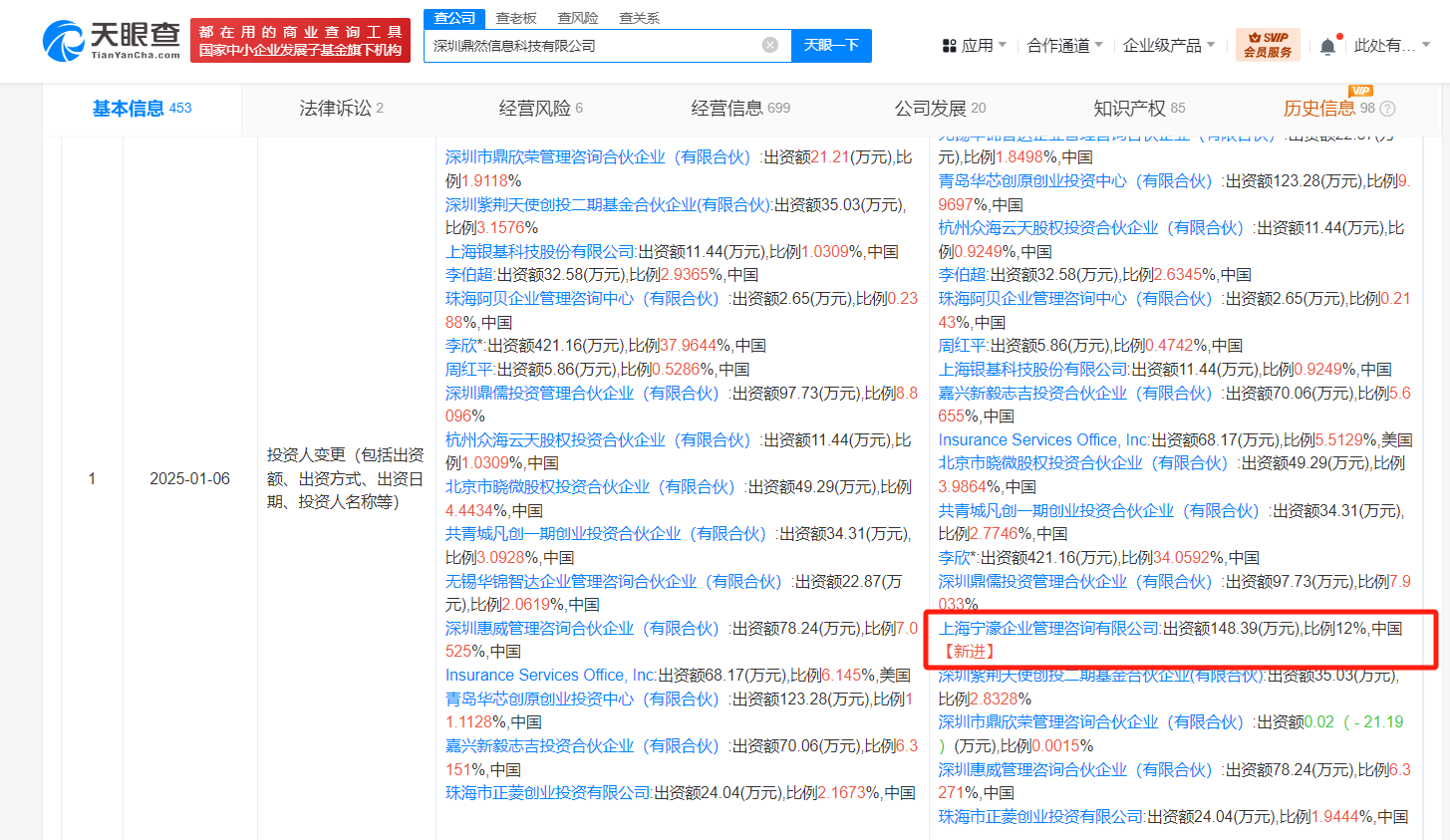Click the help icon beside 历史信息
Screen dimensions: 1450x840
coord(1387,109)
